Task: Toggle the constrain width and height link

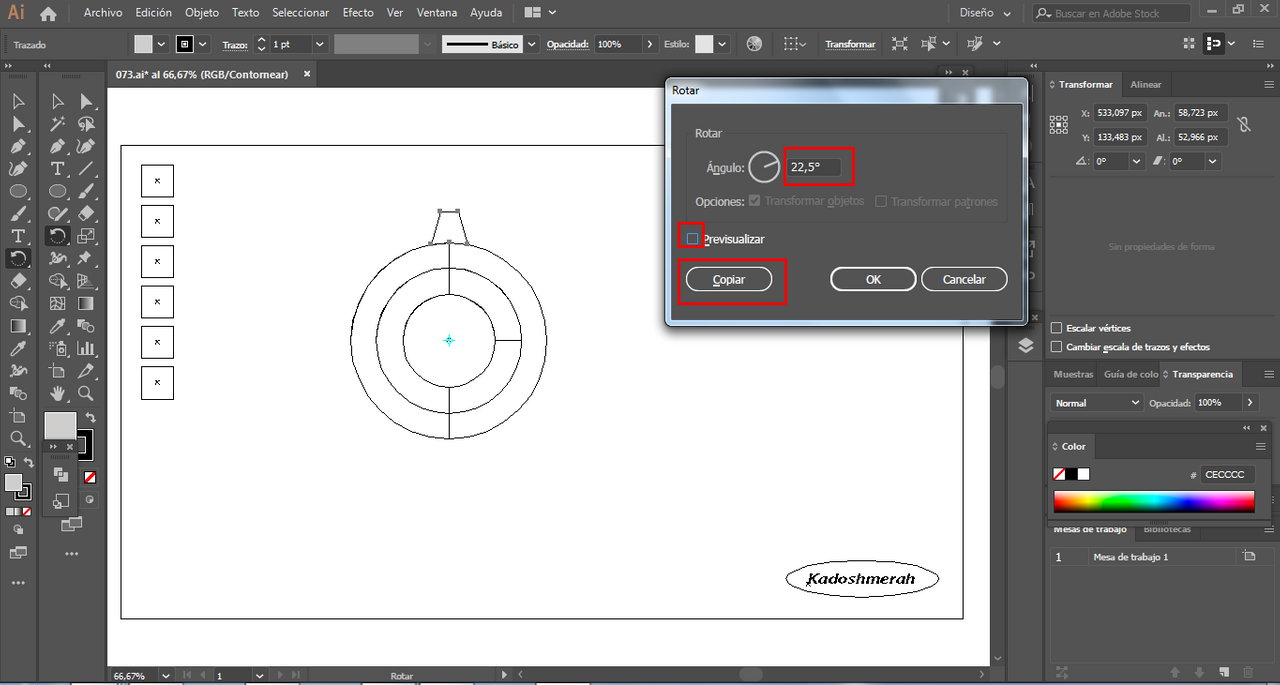Action: [1244, 125]
